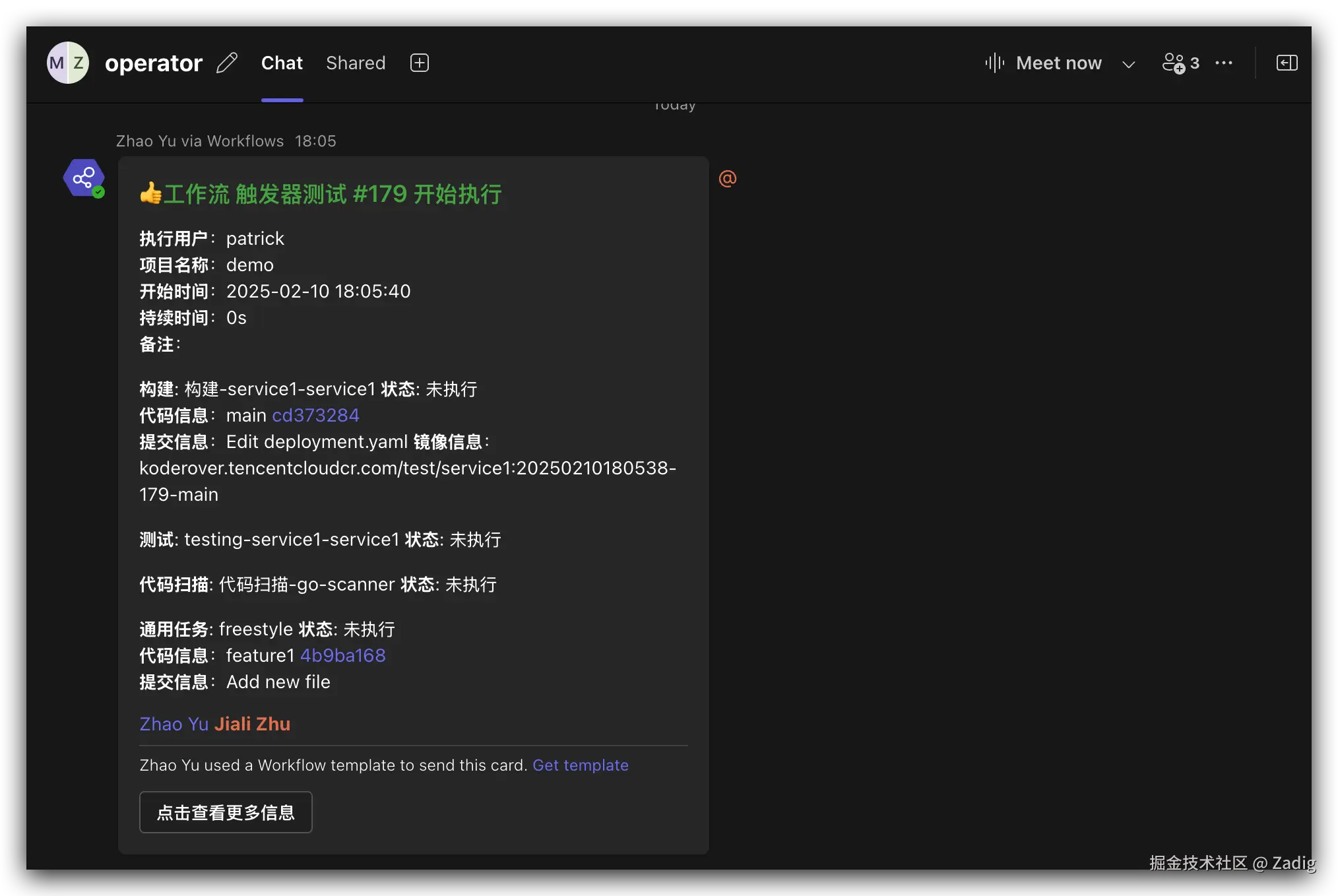The image size is (1338, 896).
Task: Switch to the Shared tab
Action: click(x=356, y=63)
